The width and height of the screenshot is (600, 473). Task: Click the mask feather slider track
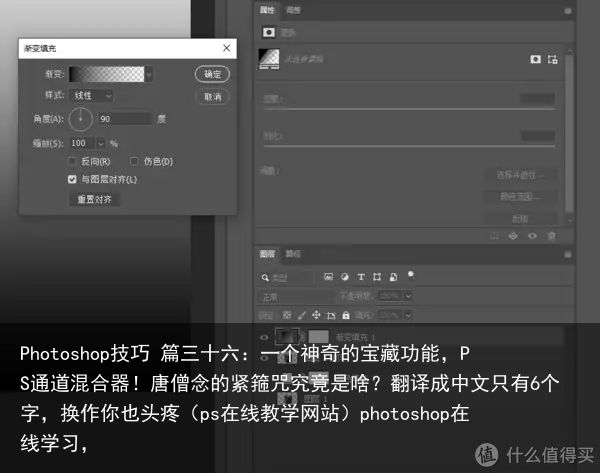409,146
